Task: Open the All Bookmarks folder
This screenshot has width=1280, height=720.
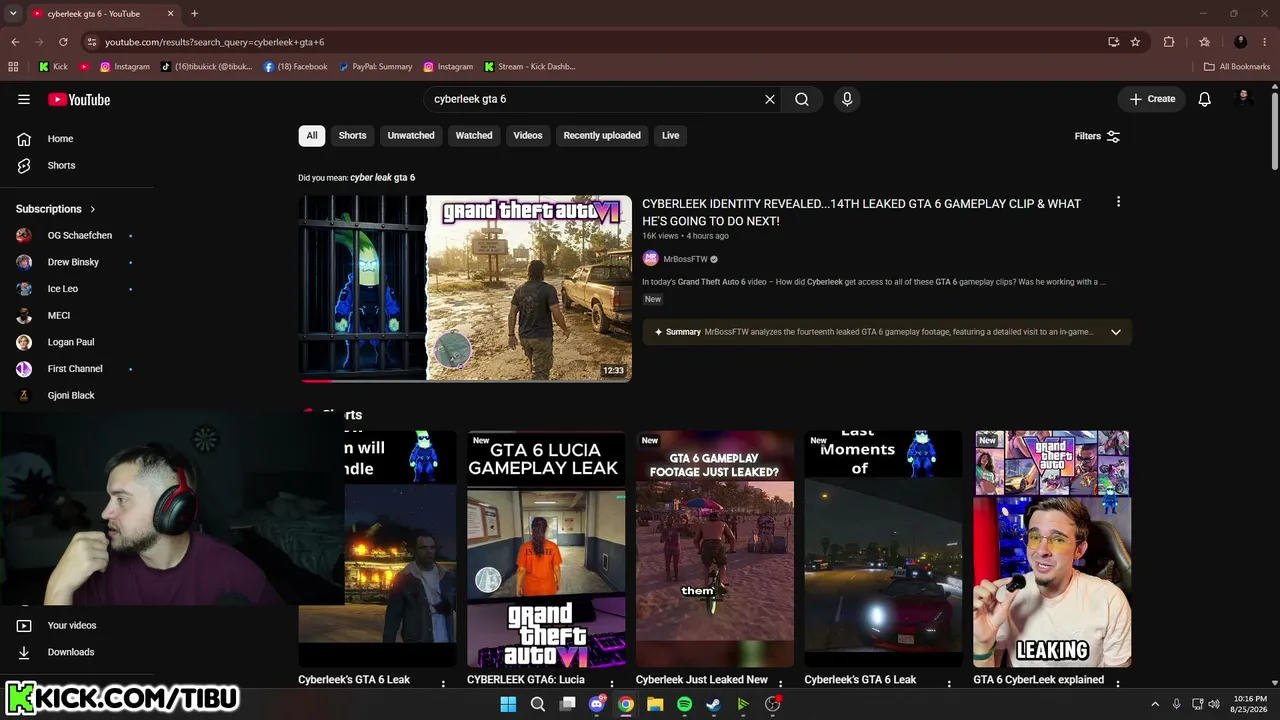Action: pos(1237,67)
